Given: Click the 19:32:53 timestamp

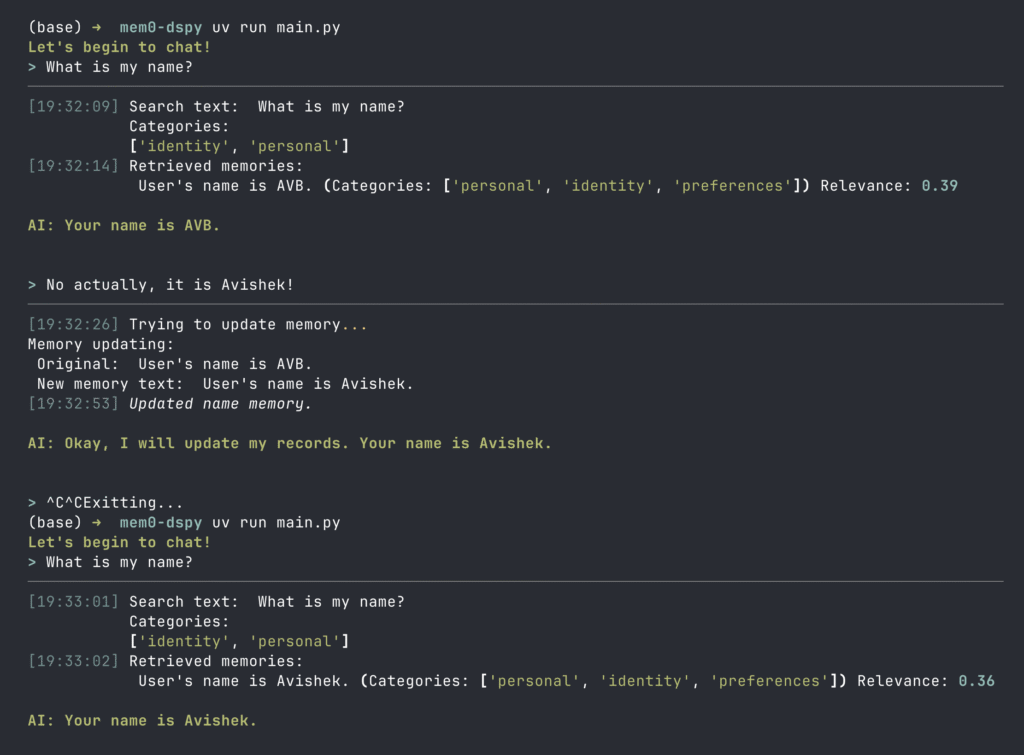Looking at the screenshot, I should pos(74,404).
